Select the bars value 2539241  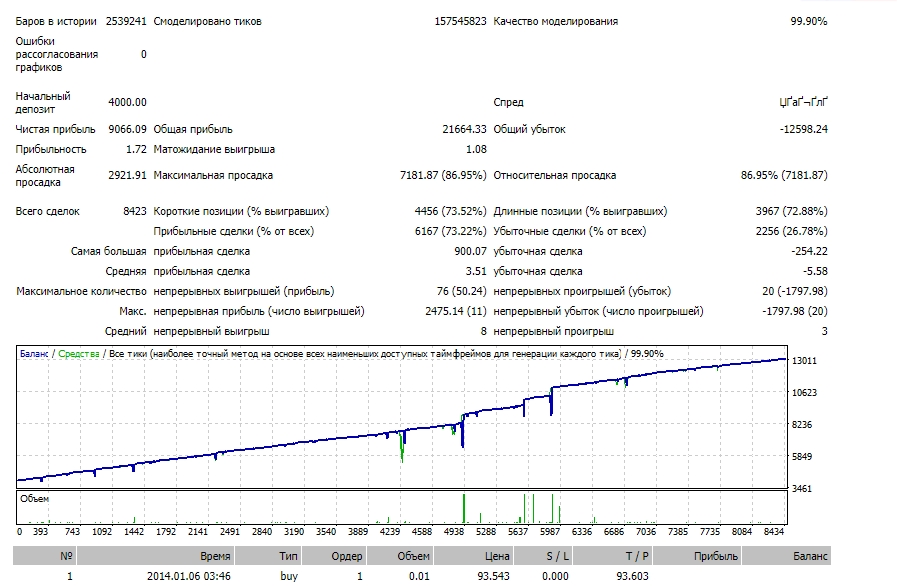pyautogui.click(x=126, y=21)
